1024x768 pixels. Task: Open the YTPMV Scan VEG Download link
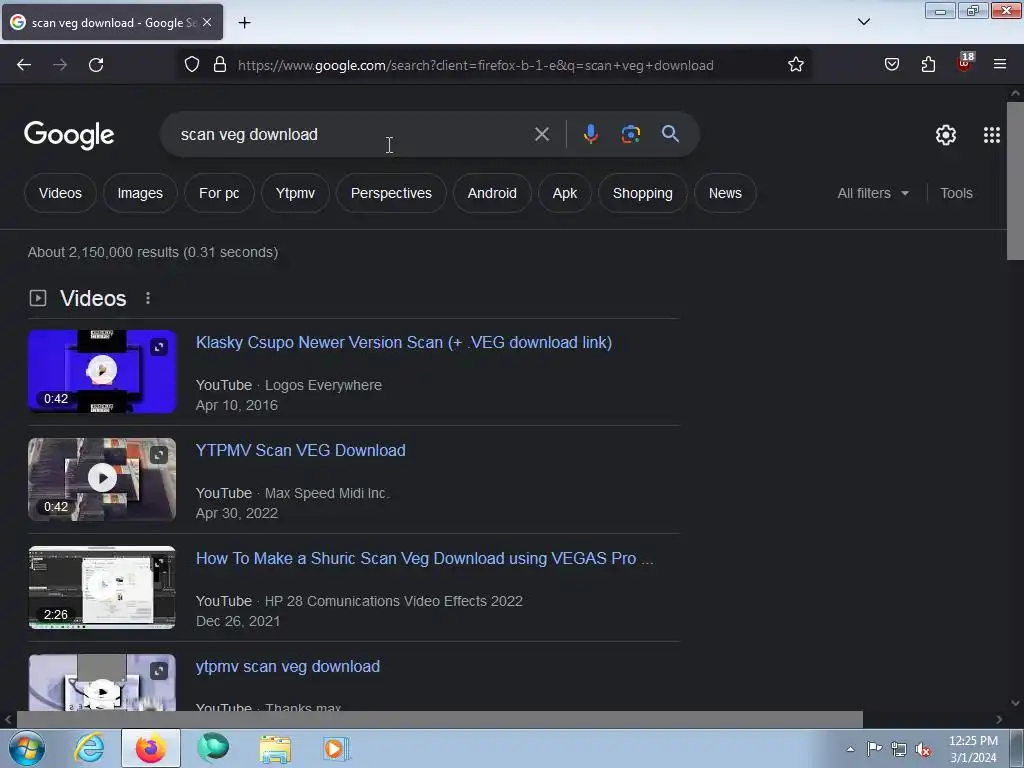tap(300, 450)
